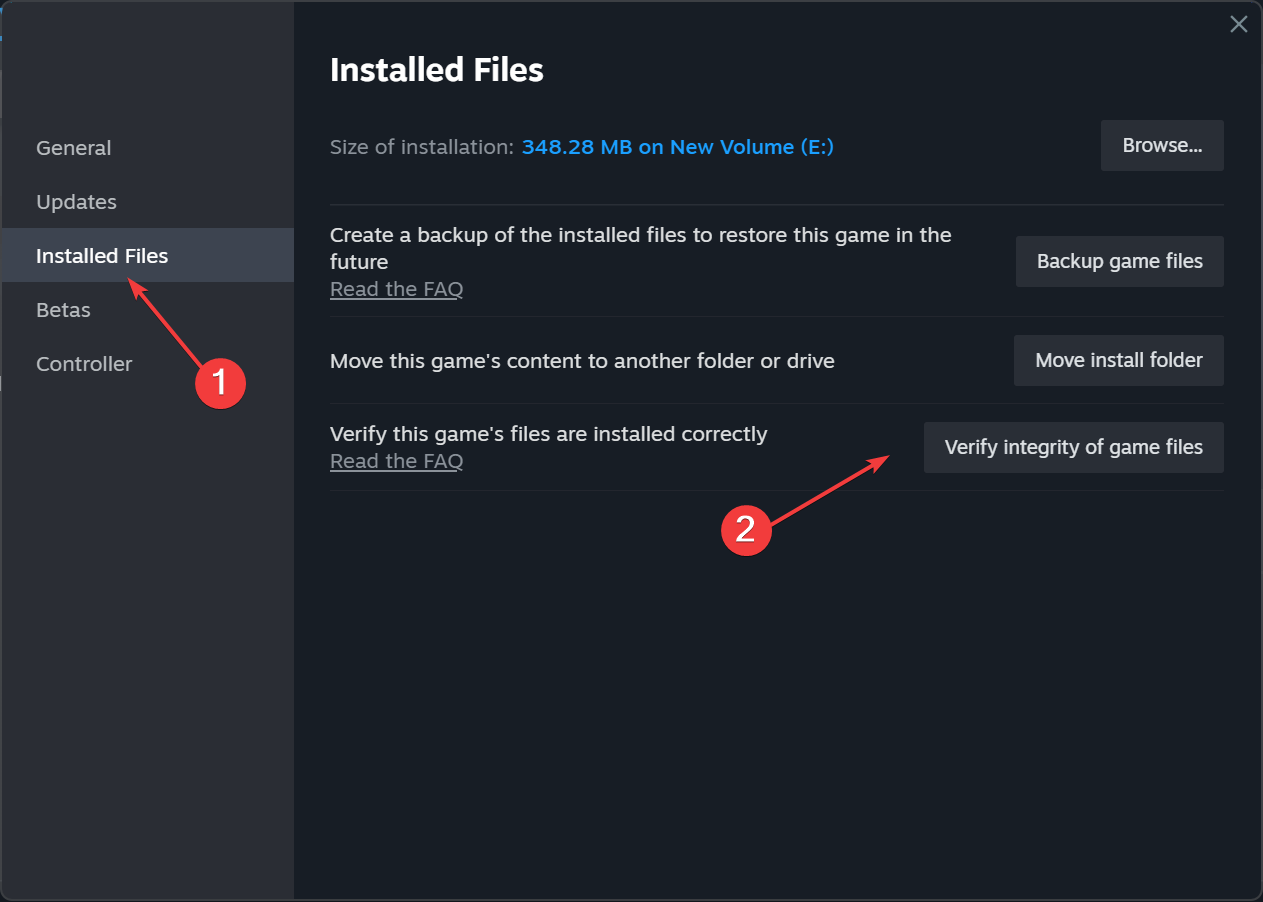The image size is (1263, 902).
Task: Close the properties dialog with the X icon
Action: coord(1238,25)
